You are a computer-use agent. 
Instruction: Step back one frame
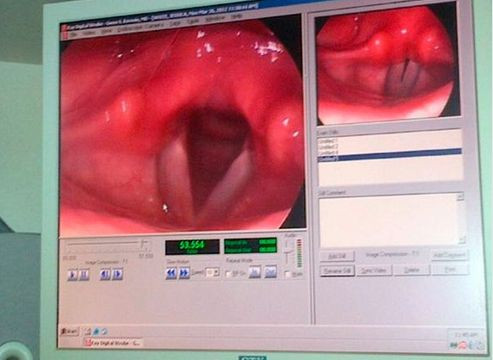(x=105, y=274)
